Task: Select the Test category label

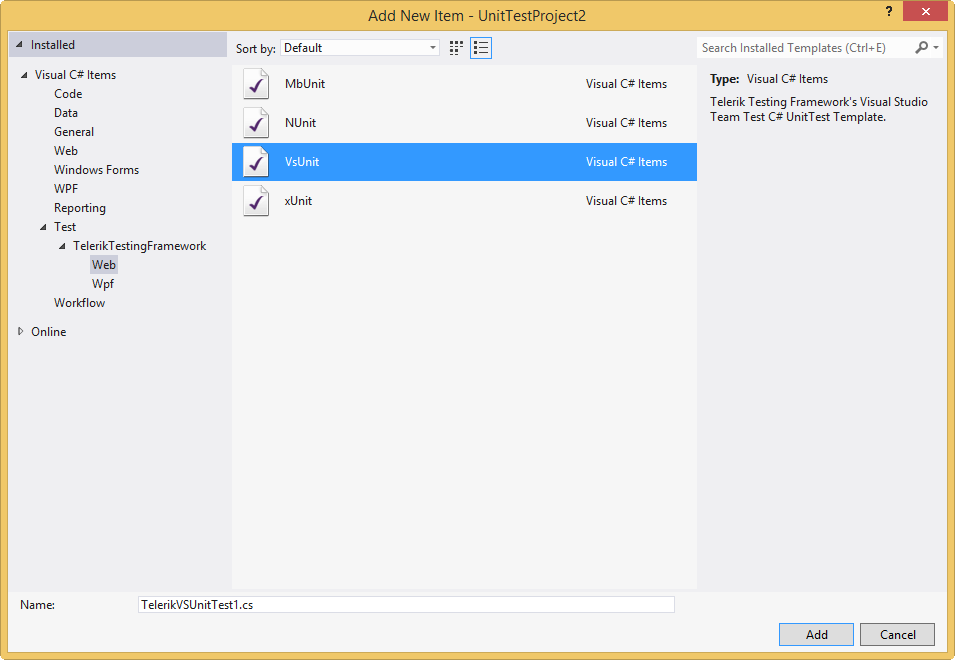Action: point(65,226)
